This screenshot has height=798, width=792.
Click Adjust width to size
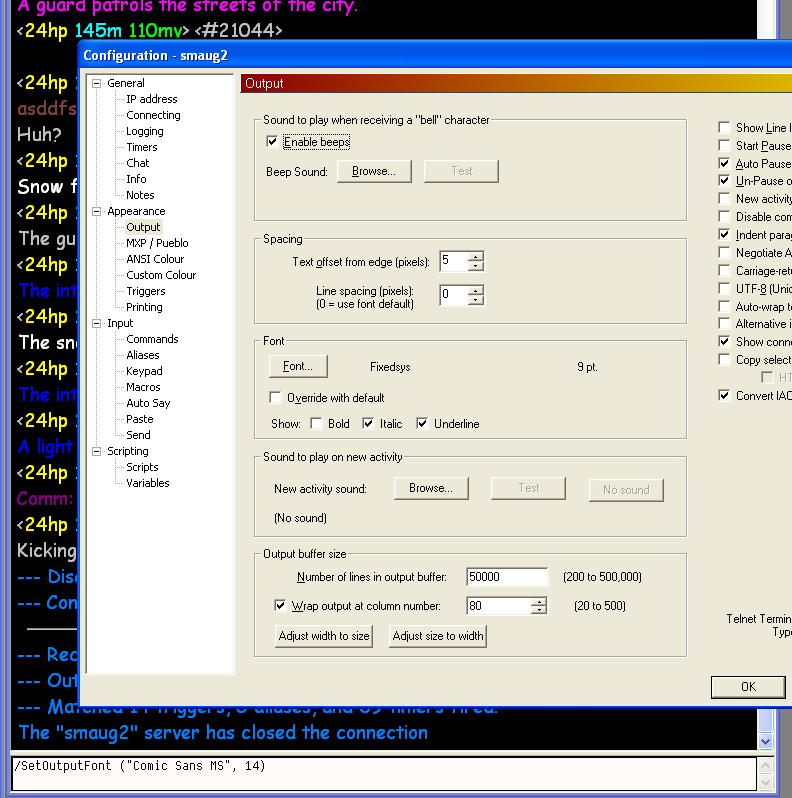(324, 636)
